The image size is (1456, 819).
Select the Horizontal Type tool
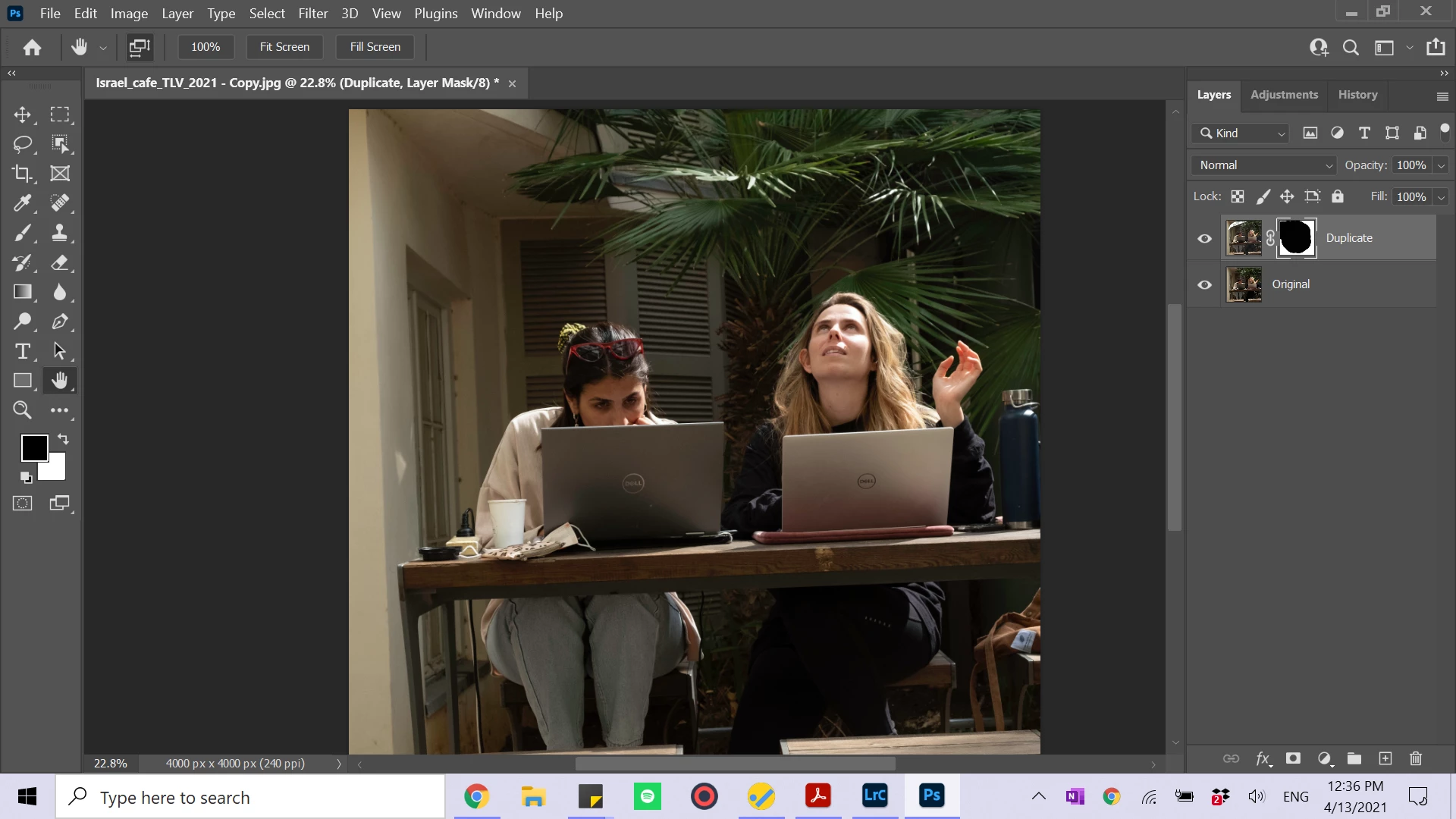coord(22,351)
